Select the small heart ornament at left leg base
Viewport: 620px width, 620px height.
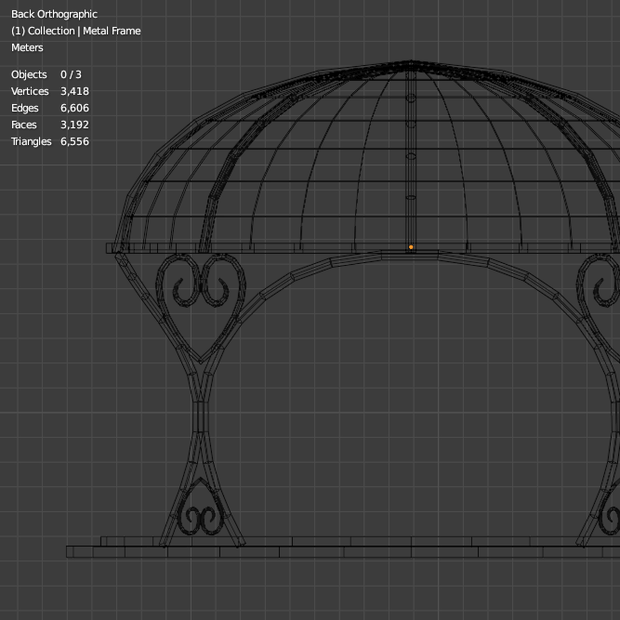pos(201,508)
